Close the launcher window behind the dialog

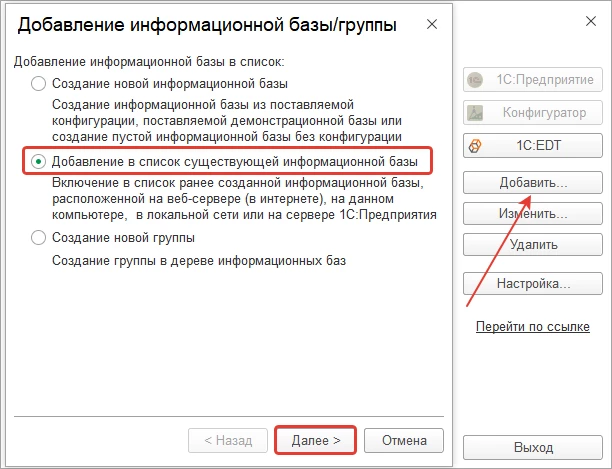[x=591, y=21]
